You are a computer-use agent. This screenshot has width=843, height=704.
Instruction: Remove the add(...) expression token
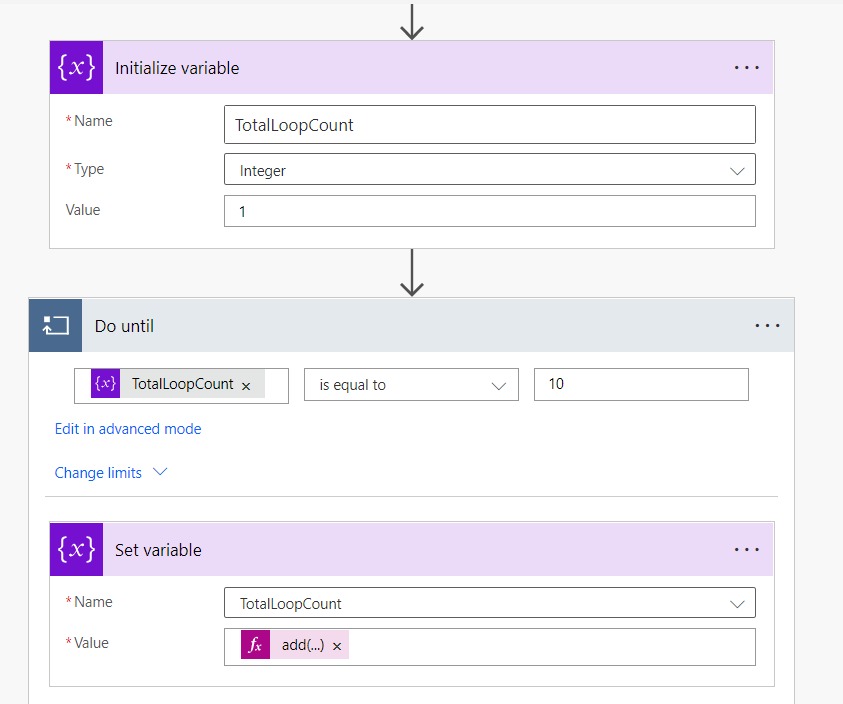click(337, 647)
